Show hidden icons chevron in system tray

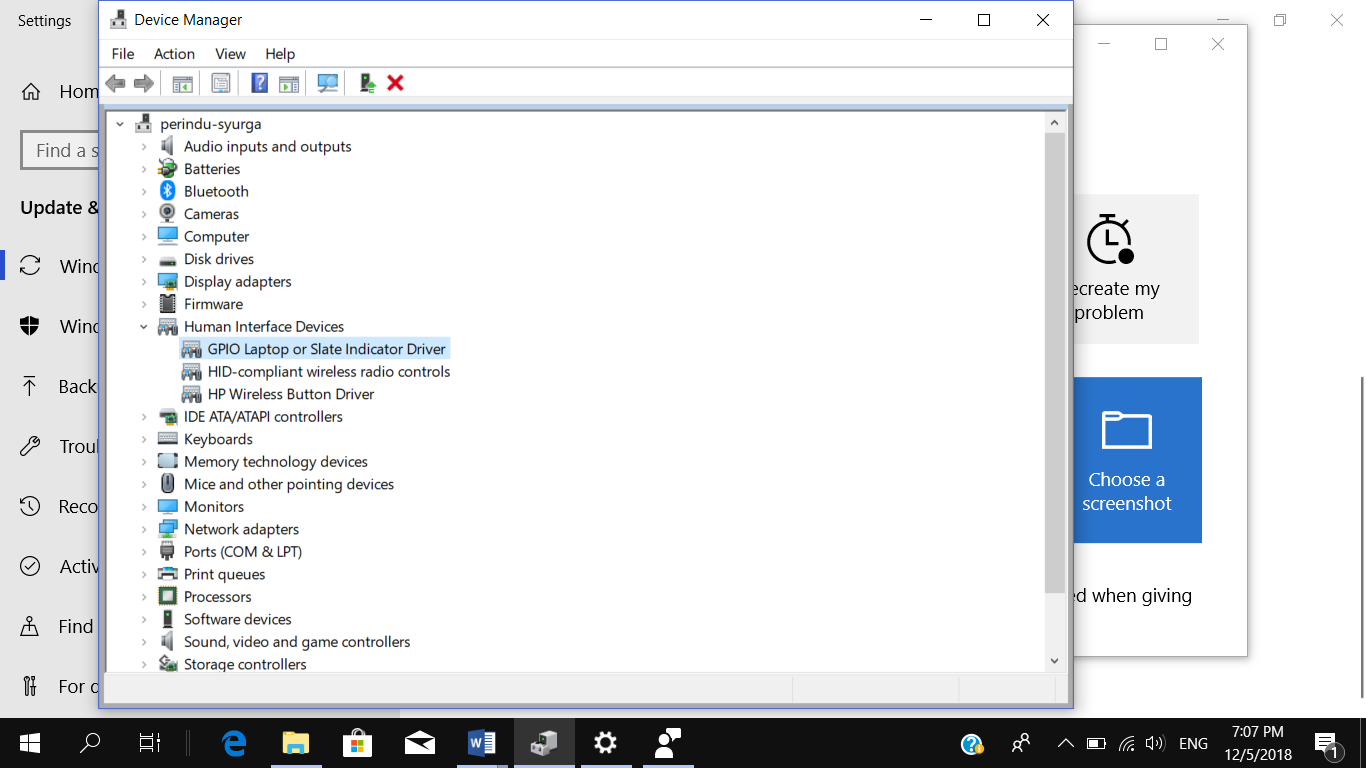click(x=1066, y=743)
